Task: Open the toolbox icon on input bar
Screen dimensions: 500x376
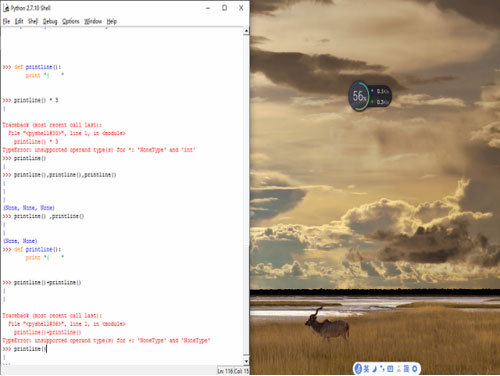Action: 406,369
